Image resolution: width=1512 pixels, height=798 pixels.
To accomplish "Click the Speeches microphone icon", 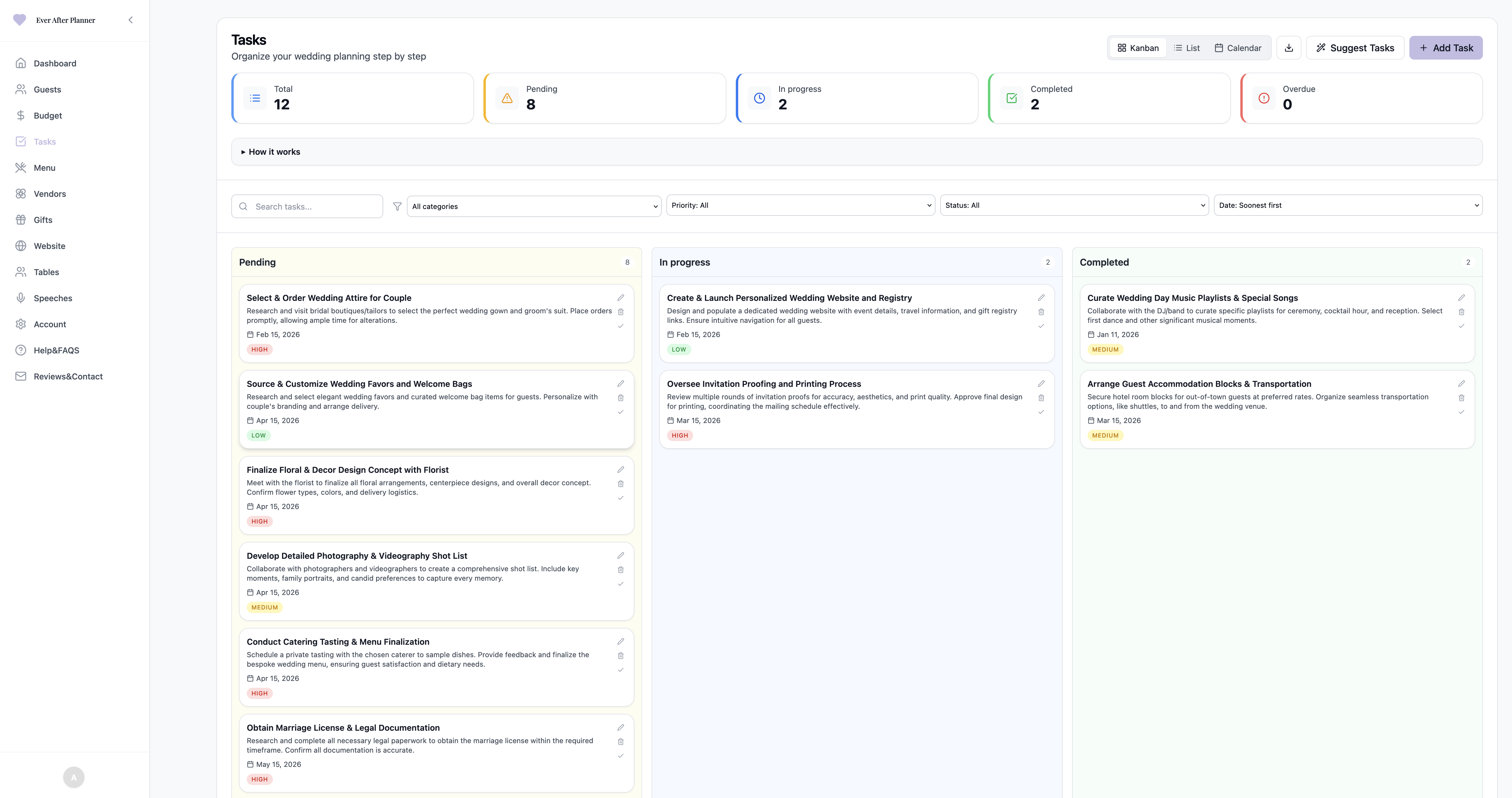I will 21,298.
